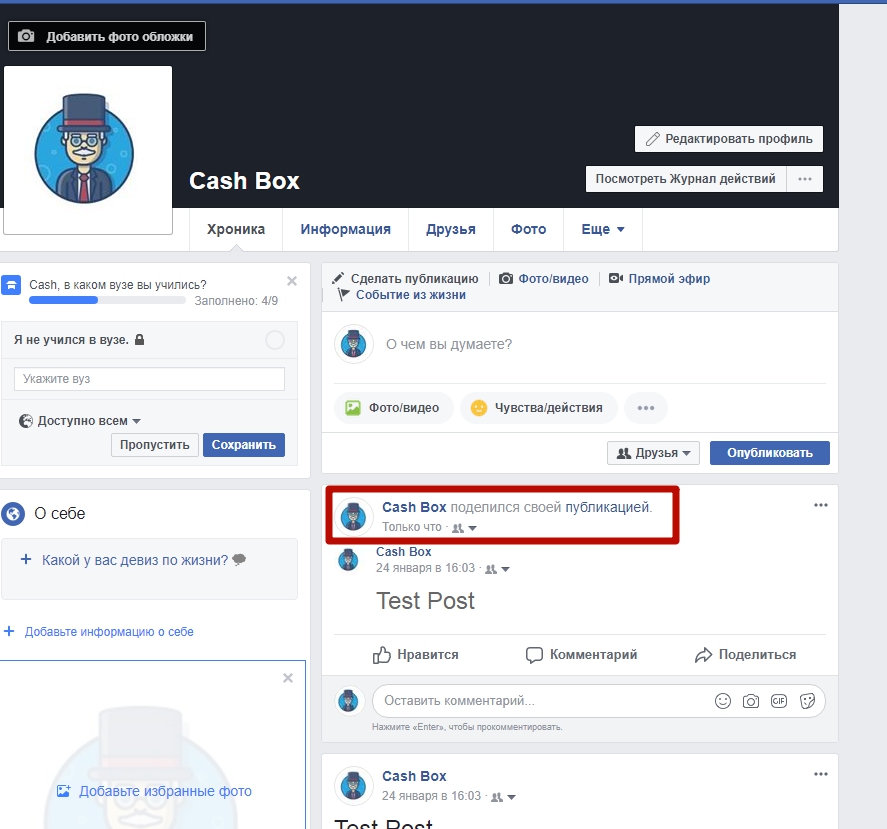887x829 pixels.
Task: Open sticker picker in comment box
Action: point(807,701)
